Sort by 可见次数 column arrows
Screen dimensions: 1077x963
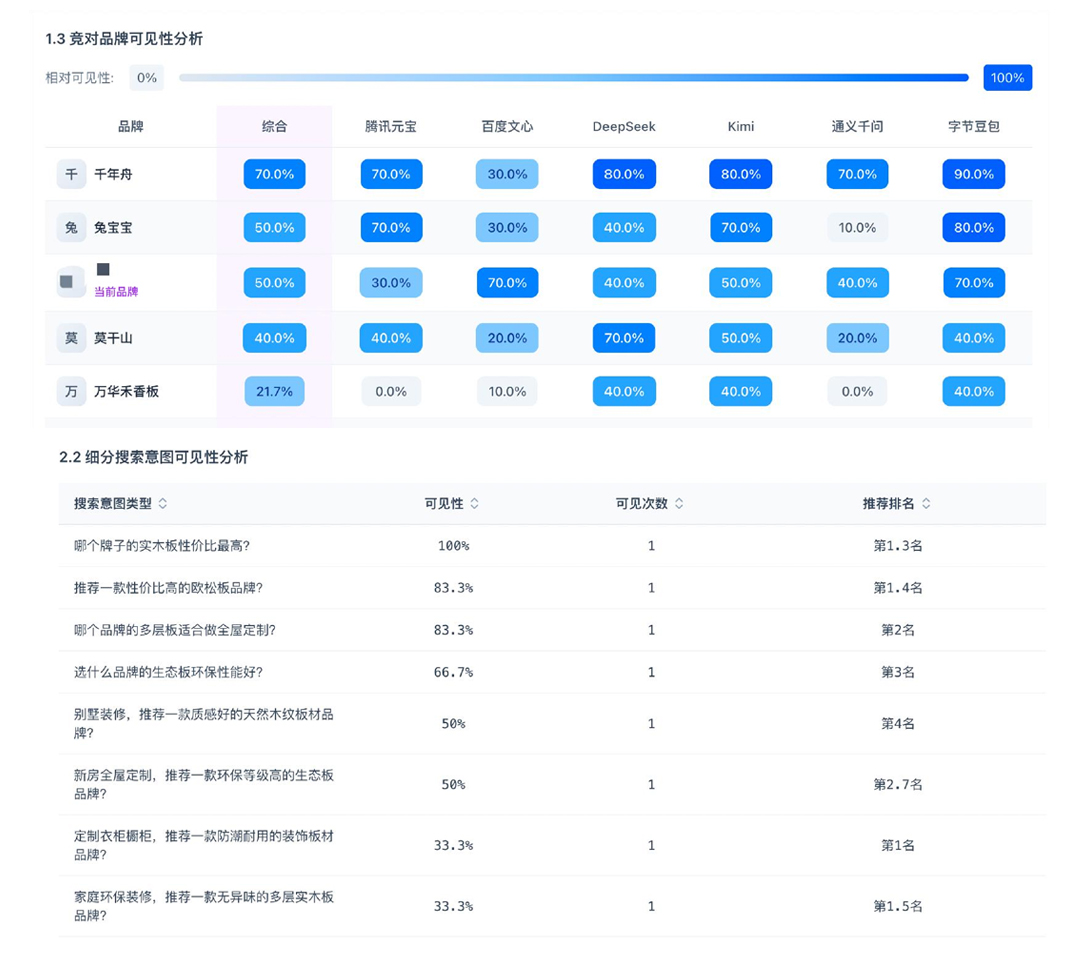(679, 503)
